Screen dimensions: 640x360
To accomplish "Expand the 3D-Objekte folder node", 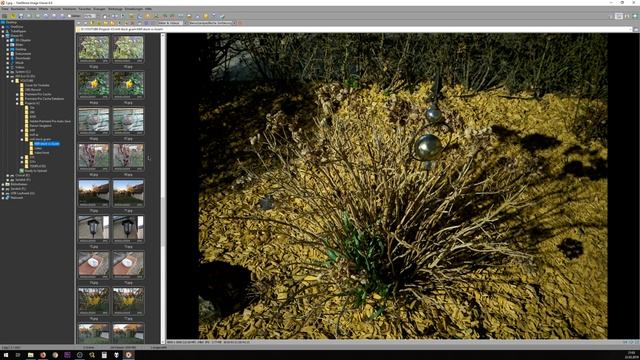I will pos(7,40).
